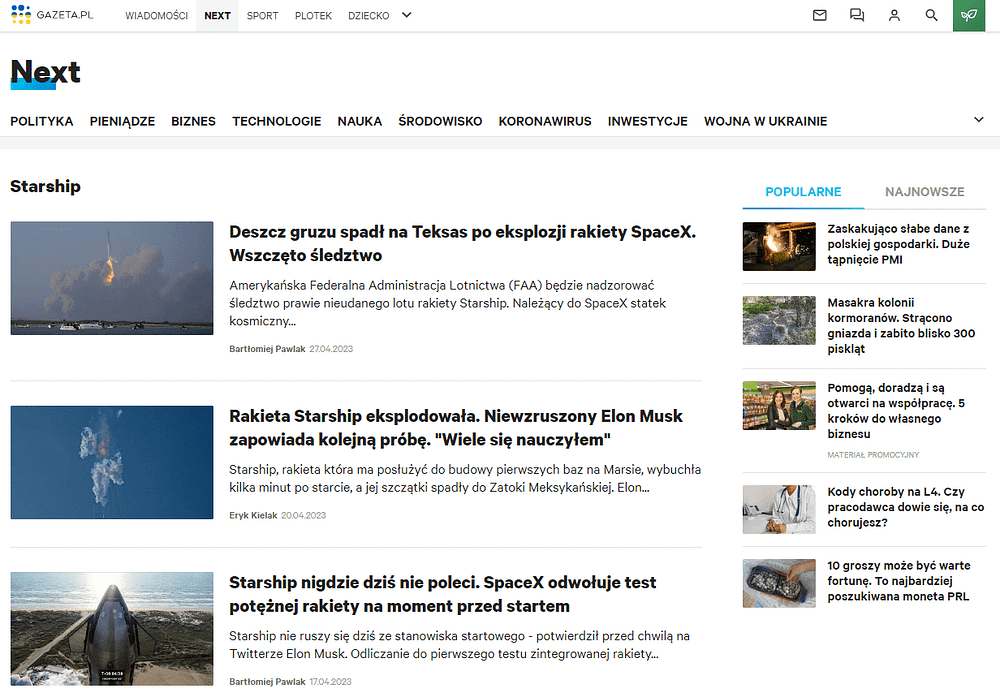This screenshot has width=1000, height=692.
Task: Open 'Pomogą, doradzą i są otwarci' article
Action: [896, 411]
